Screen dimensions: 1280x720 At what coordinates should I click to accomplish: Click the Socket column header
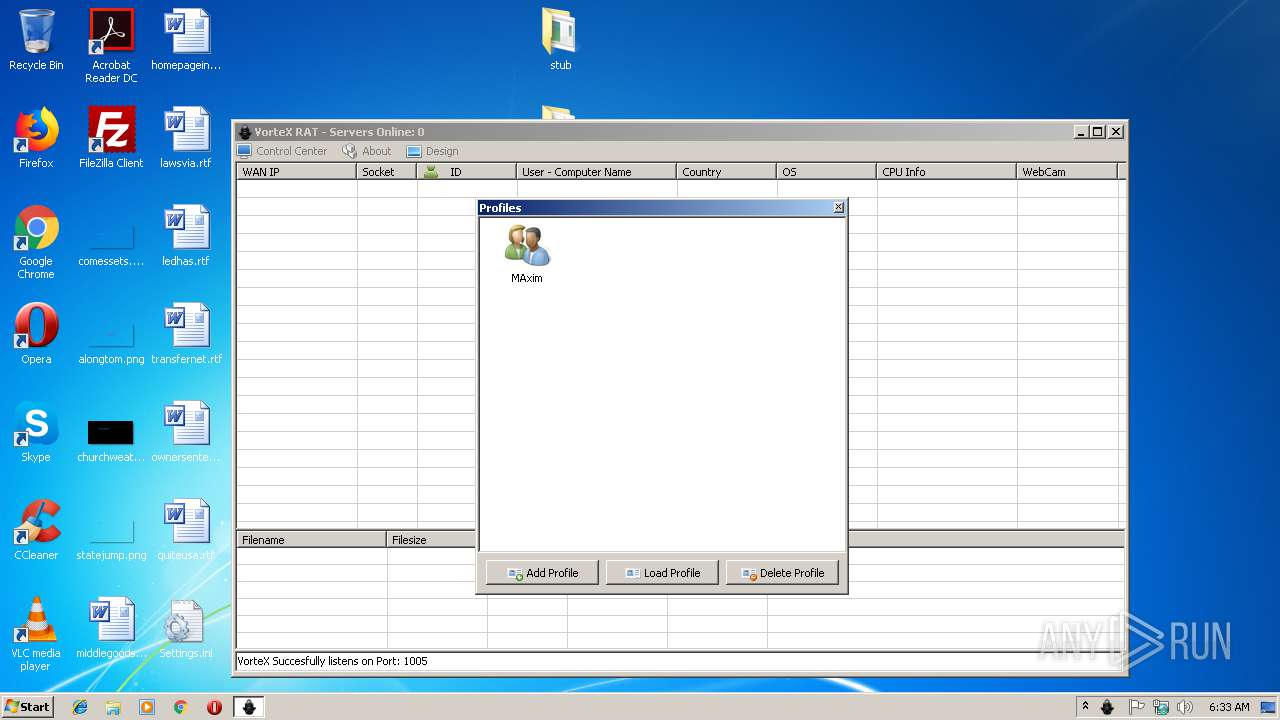tap(387, 172)
